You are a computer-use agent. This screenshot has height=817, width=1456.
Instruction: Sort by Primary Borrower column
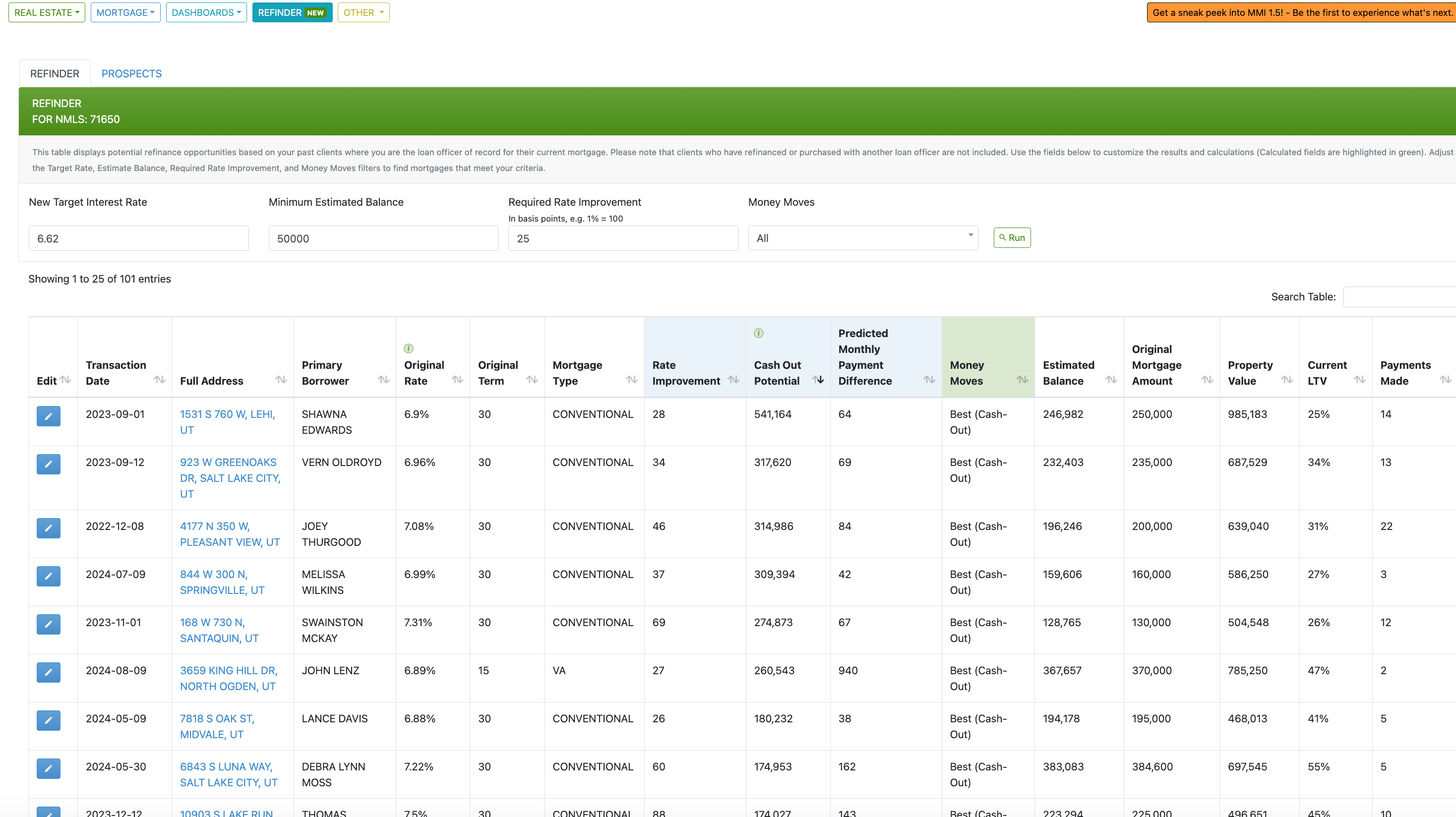click(x=384, y=380)
